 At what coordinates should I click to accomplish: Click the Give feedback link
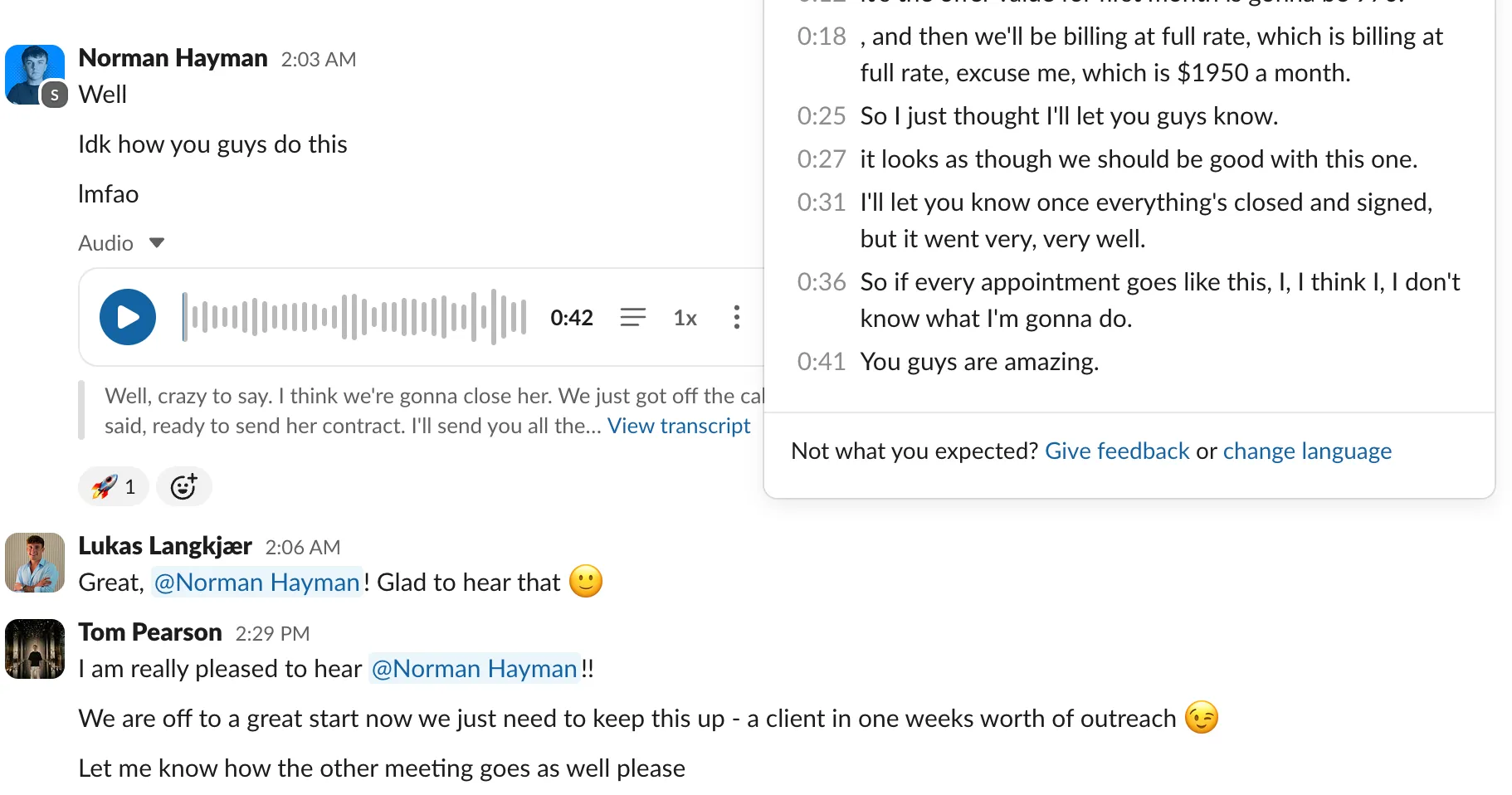click(1116, 451)
